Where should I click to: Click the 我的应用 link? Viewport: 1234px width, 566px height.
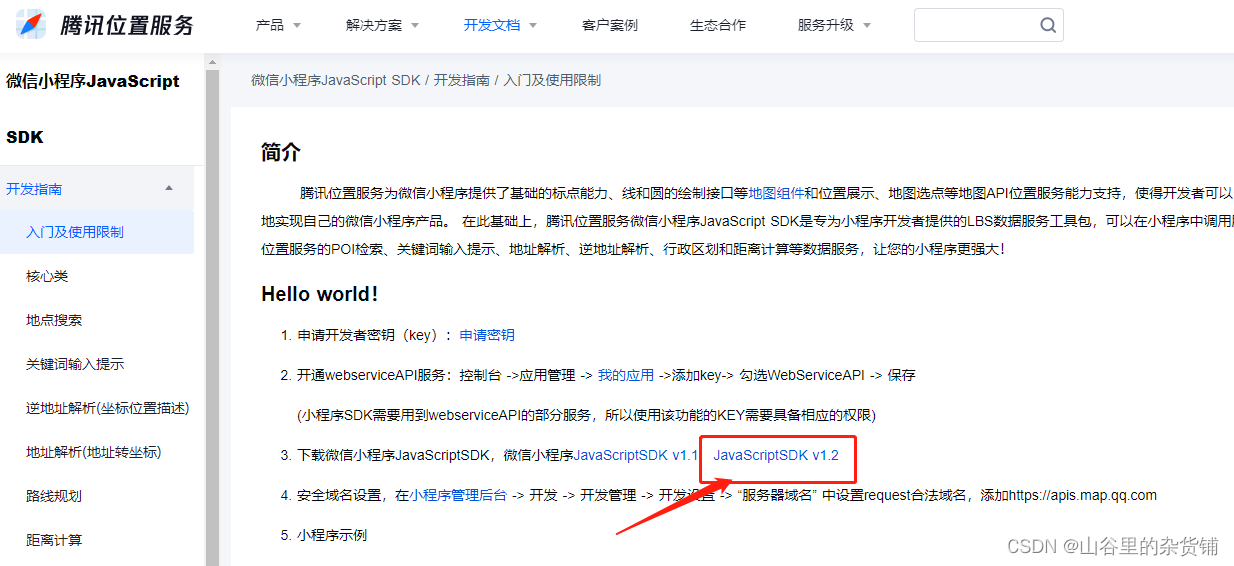[x=625, y=375]
